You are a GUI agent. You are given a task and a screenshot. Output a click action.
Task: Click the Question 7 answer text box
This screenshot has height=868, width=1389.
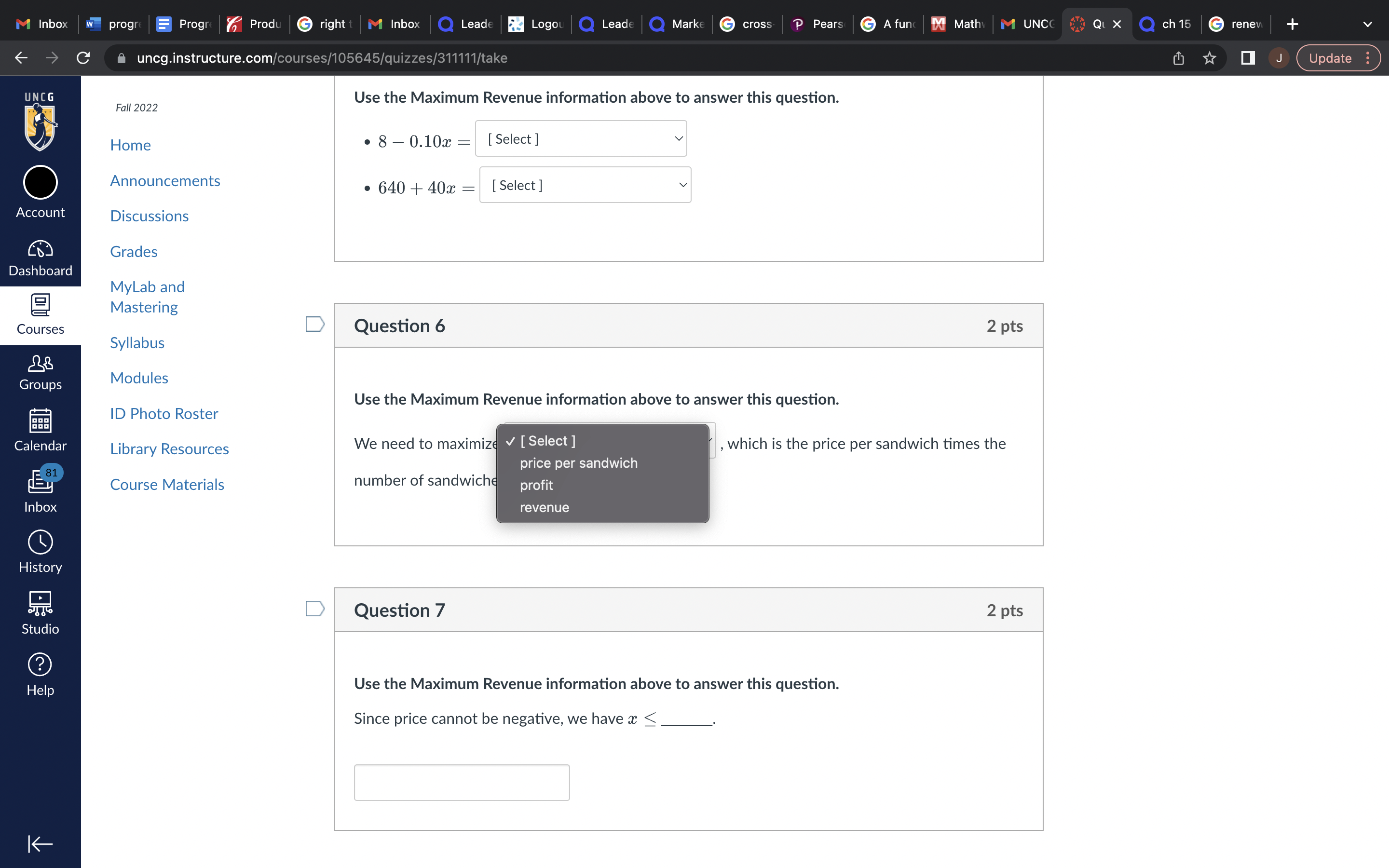pyautogui.click(x=462, y=782)
